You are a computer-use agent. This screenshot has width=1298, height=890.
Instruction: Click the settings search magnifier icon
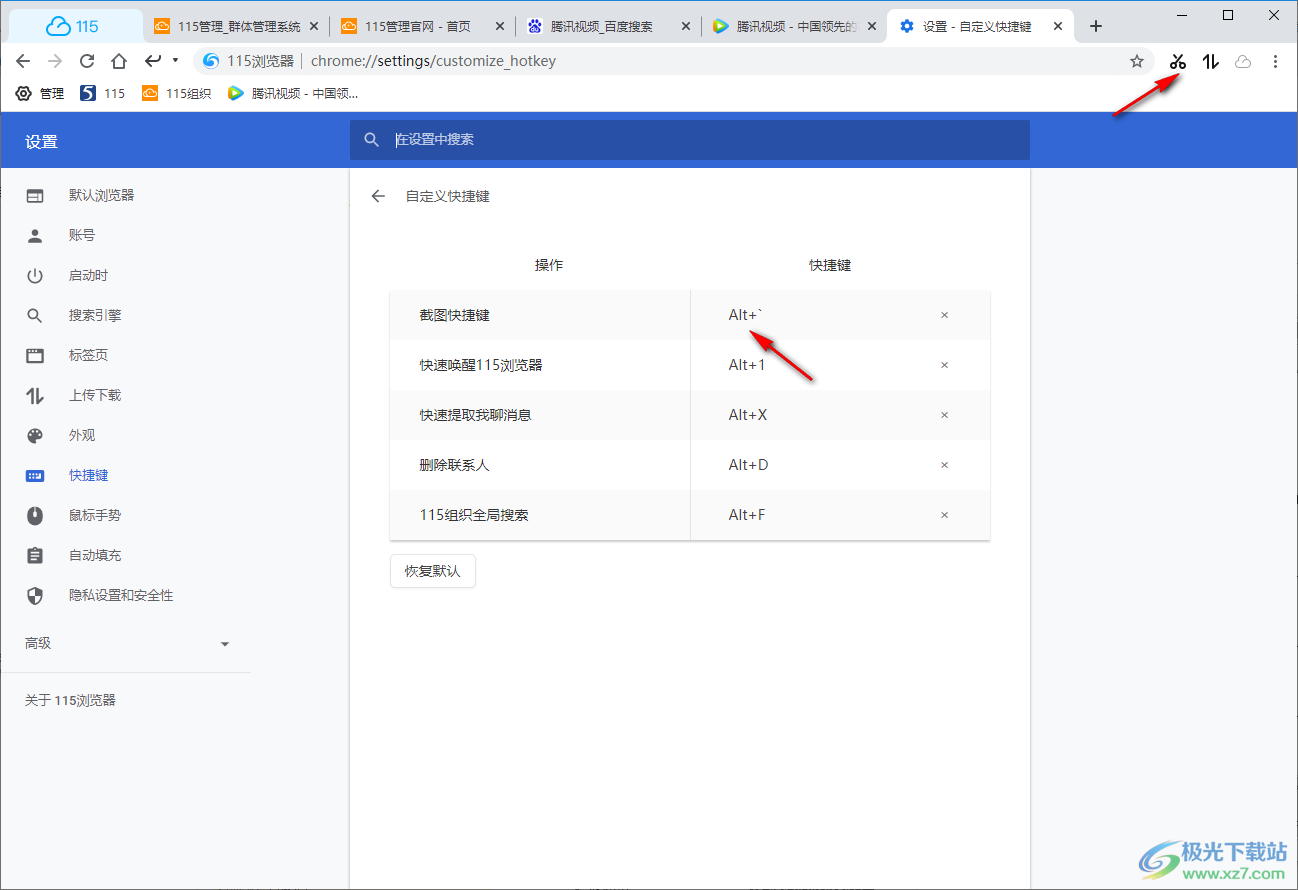[x=371, y=140]
